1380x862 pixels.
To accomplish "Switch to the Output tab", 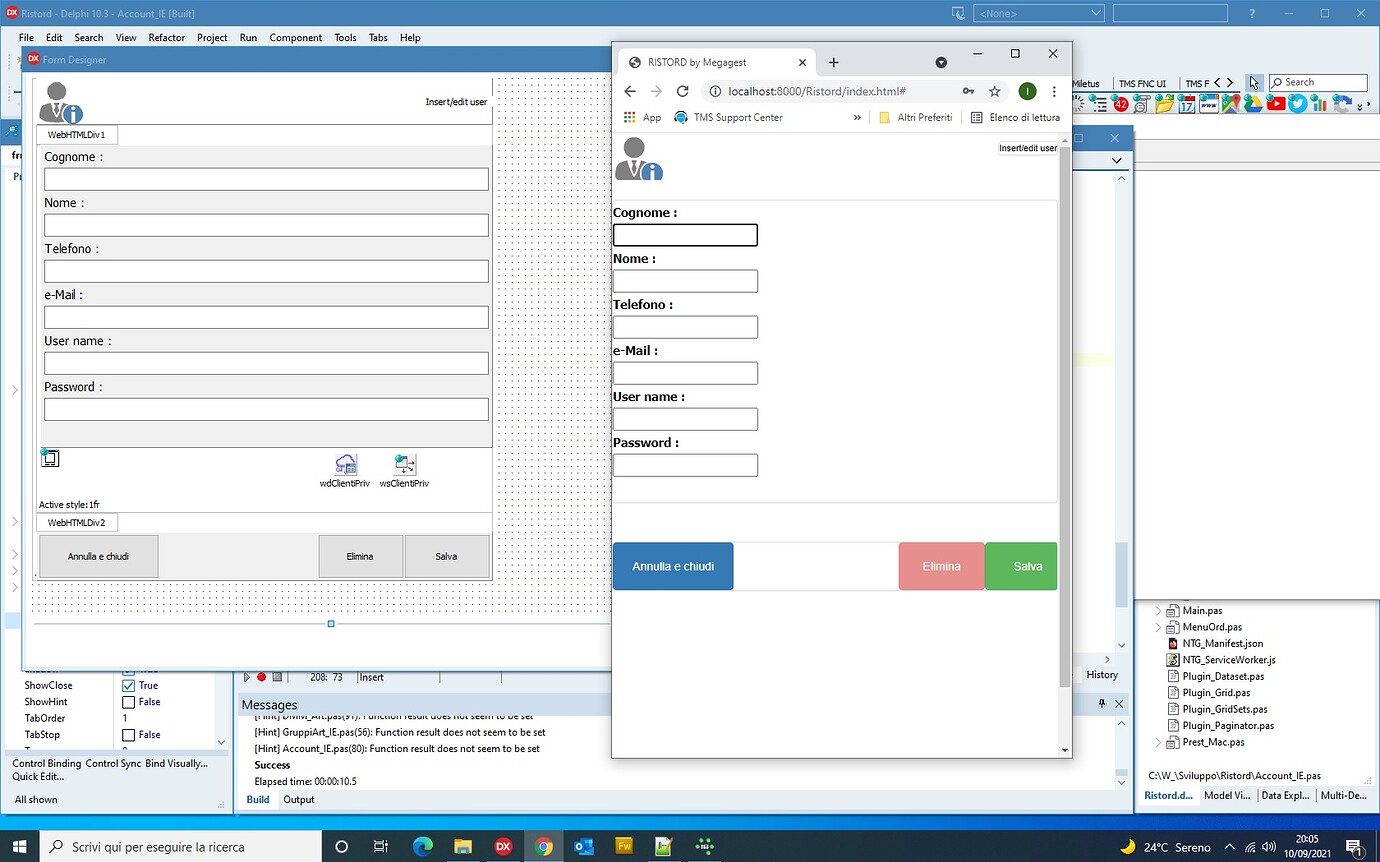I will (298, 799).
